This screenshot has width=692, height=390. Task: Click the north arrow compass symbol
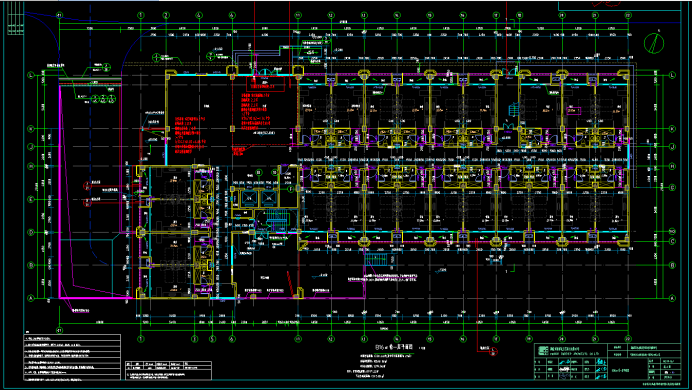tap(654, 43)
